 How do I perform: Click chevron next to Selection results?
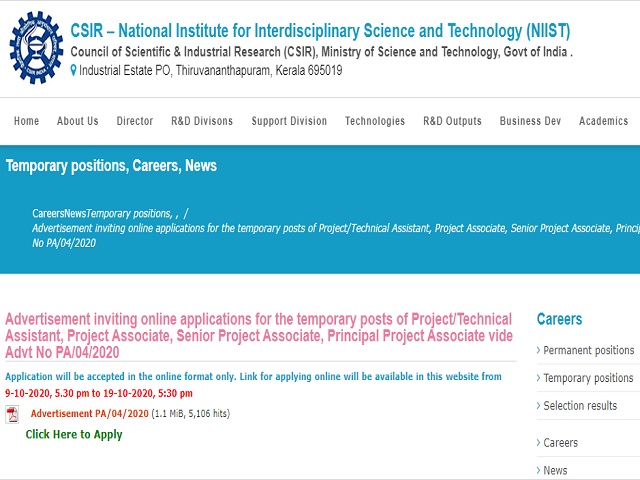[538, 406]
